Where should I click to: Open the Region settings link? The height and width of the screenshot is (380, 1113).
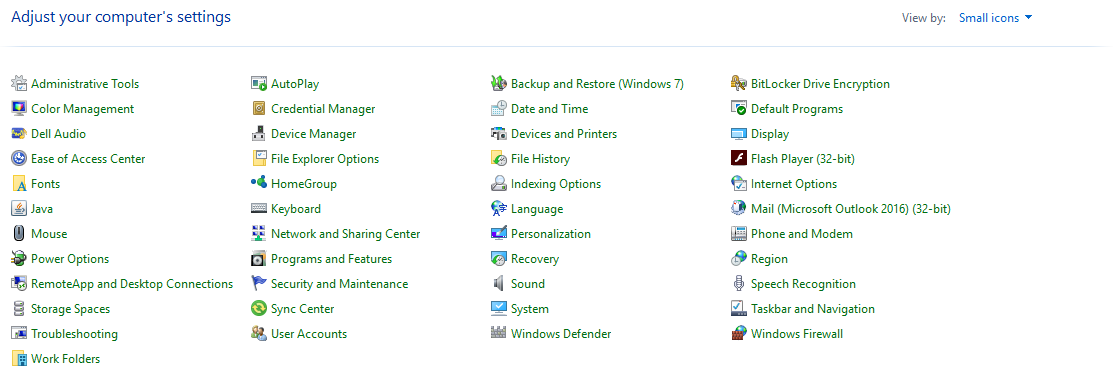[769, 259]
